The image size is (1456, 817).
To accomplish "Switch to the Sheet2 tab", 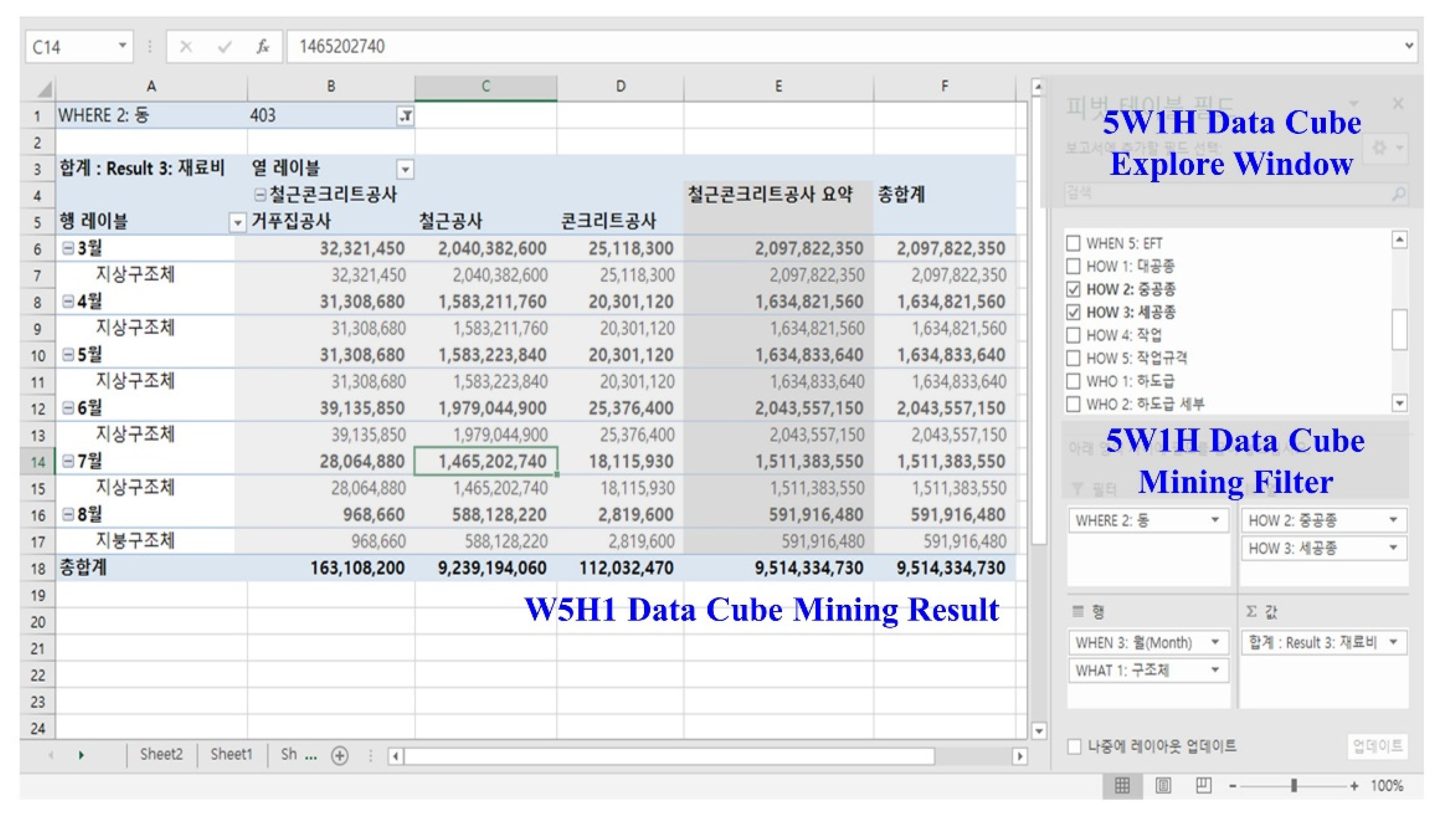I will click(161, 754).
